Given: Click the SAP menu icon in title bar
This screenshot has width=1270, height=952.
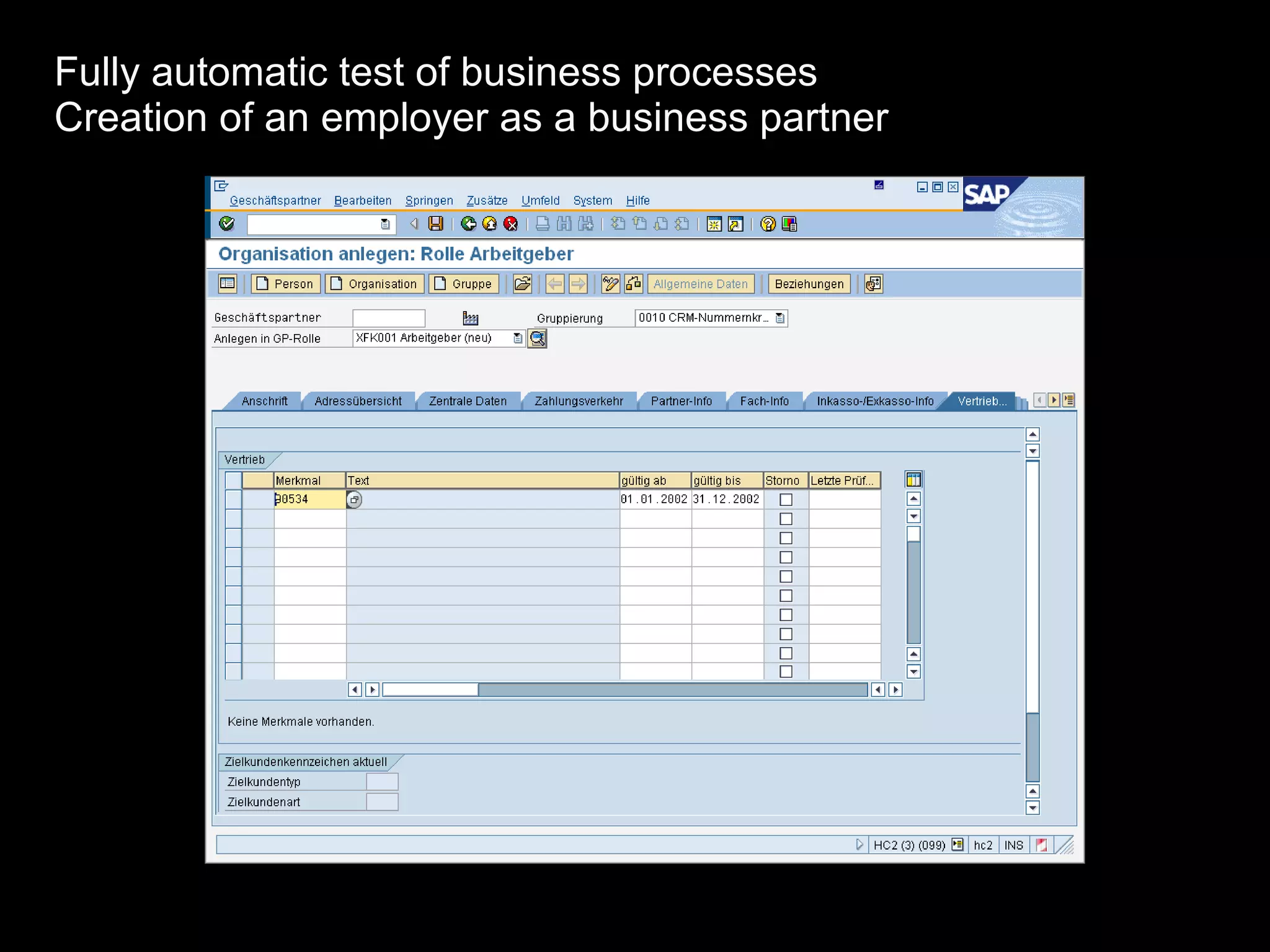Looking at the screenshot, I should click(221, 186).
